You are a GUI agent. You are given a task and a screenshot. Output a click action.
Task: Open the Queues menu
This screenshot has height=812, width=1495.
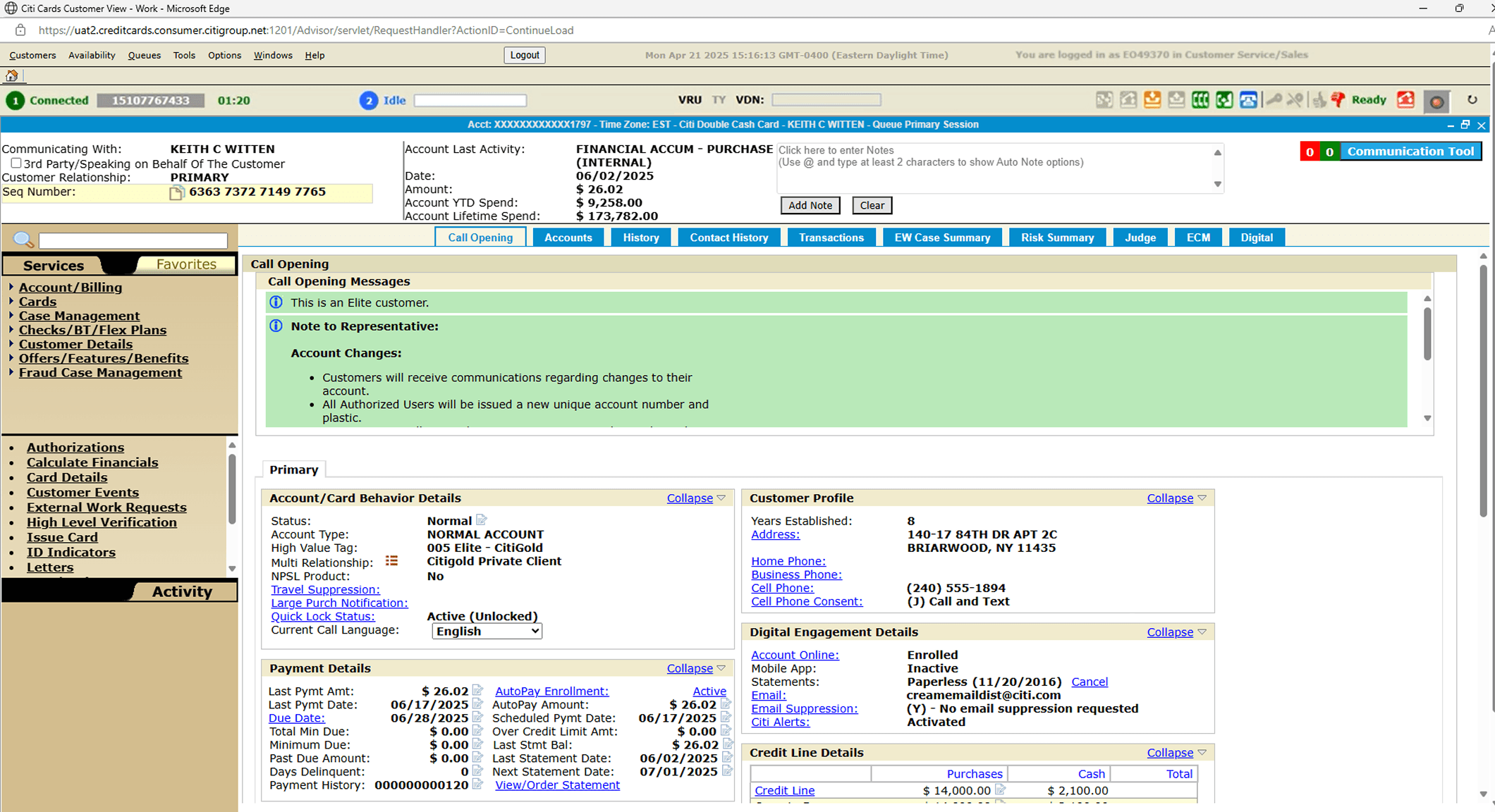pyautogui.click(x=145, y=55)
